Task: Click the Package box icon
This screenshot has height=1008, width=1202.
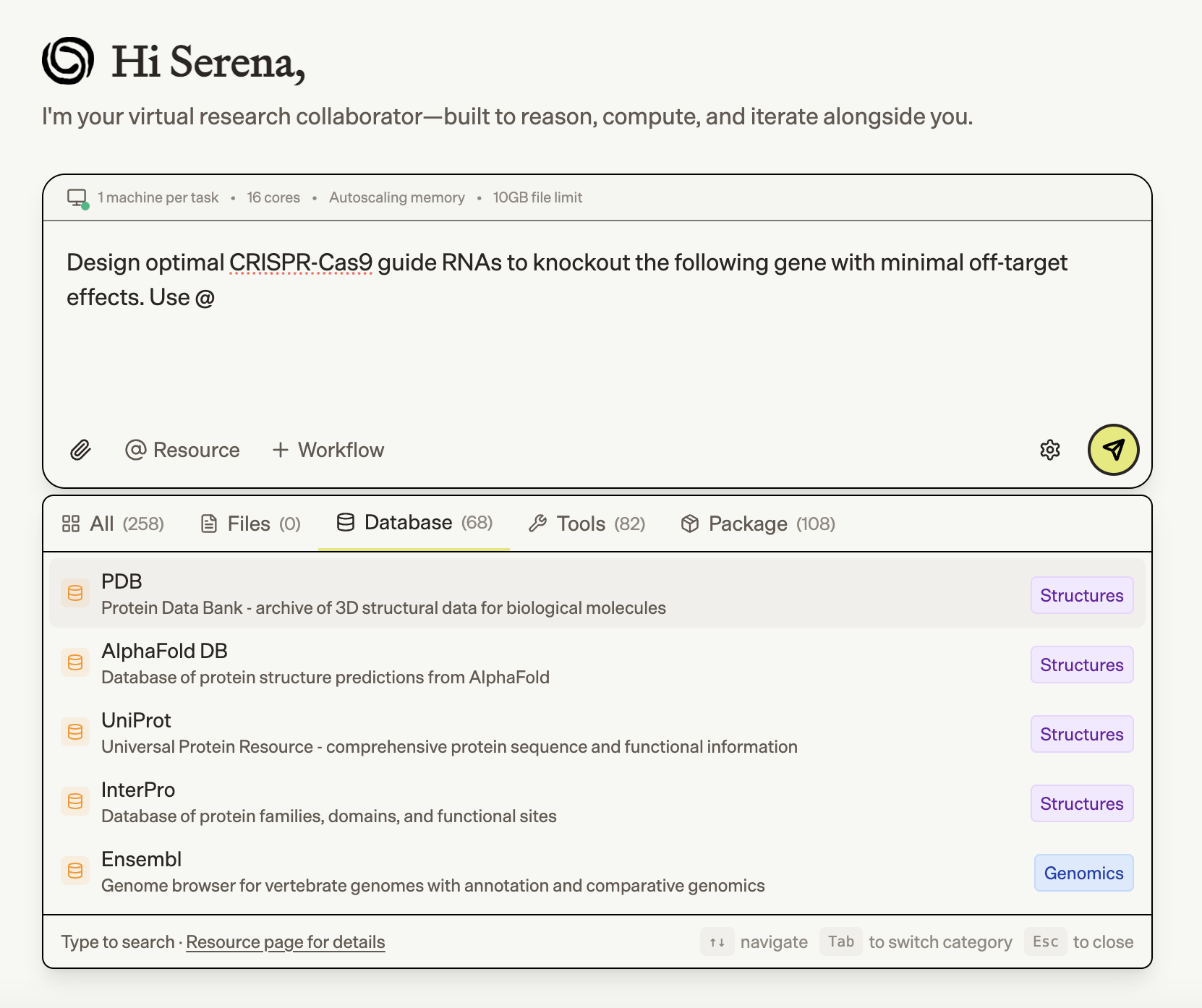Action: [x=691, y=523]
